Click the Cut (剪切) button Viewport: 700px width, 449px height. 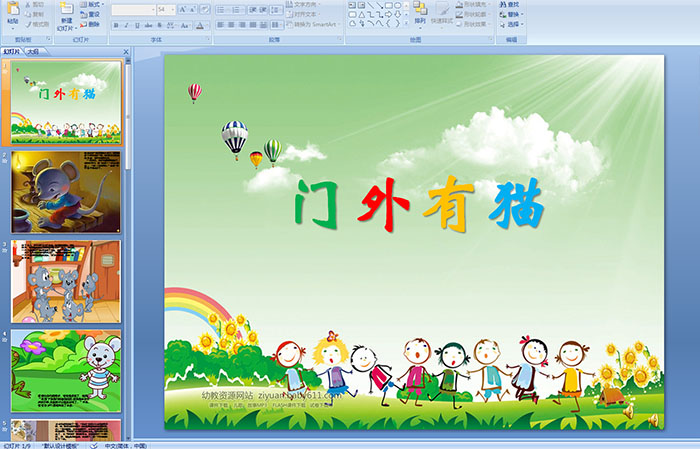[35, 4]
